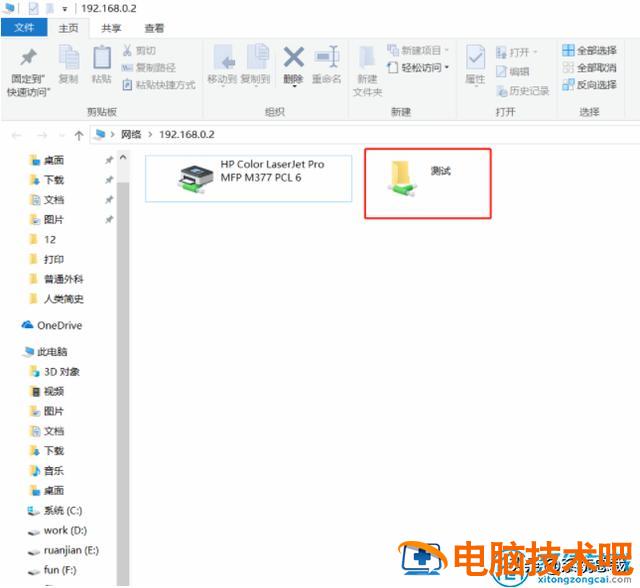Select the HP Color LaserJet Pro printer
Viewport: 640px width, 588px height.
pos(248,178)
